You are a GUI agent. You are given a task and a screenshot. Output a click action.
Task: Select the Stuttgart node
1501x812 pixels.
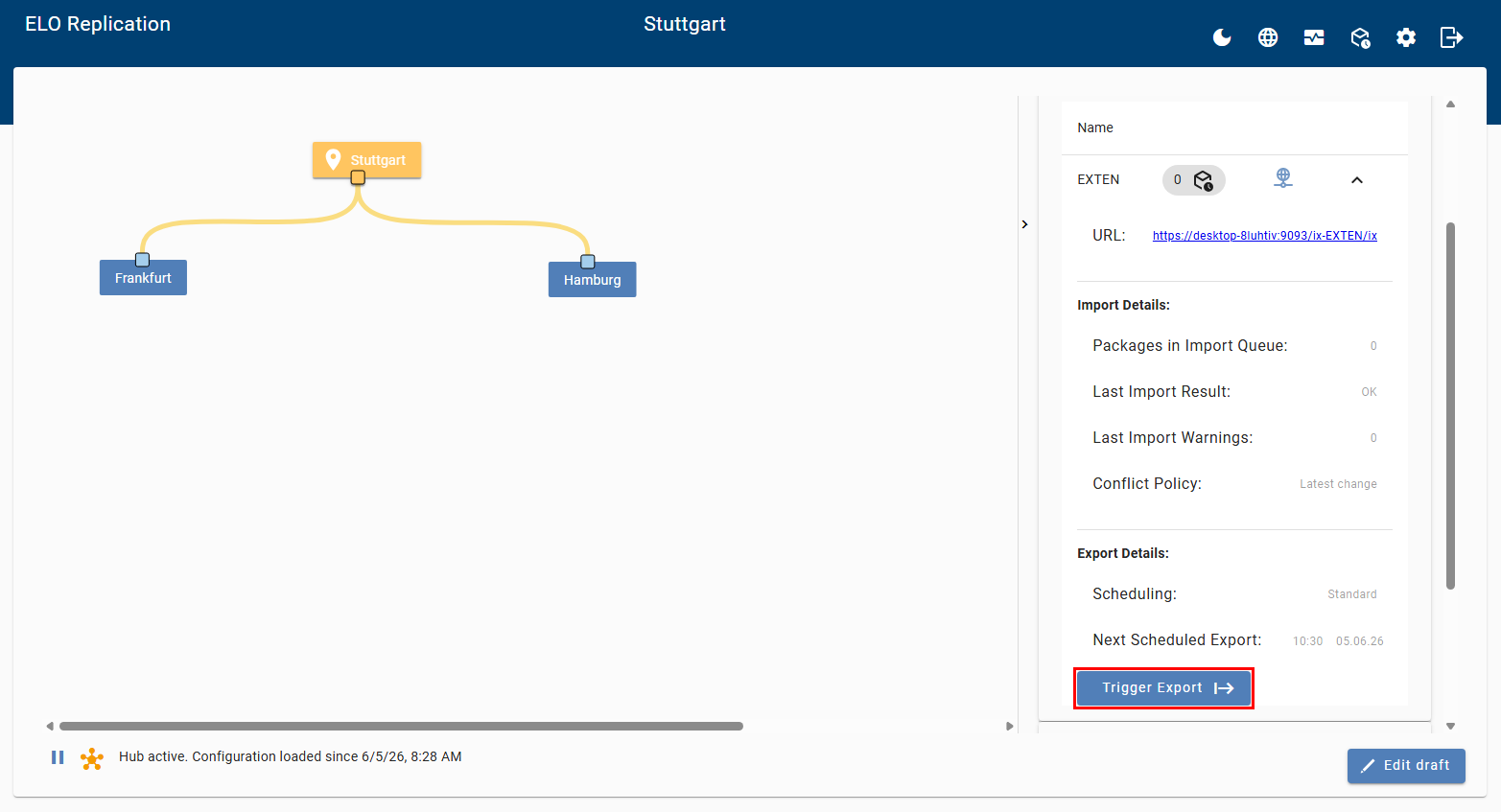tap(367, 160)
